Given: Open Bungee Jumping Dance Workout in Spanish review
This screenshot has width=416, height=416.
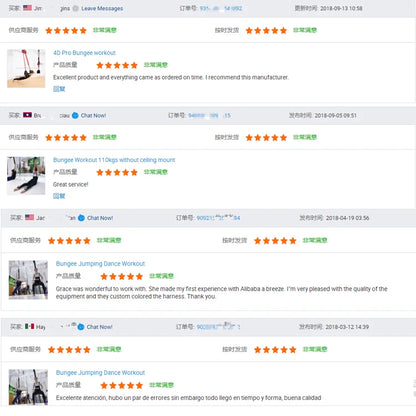Looking at the screenshot, I should point(100,373).
